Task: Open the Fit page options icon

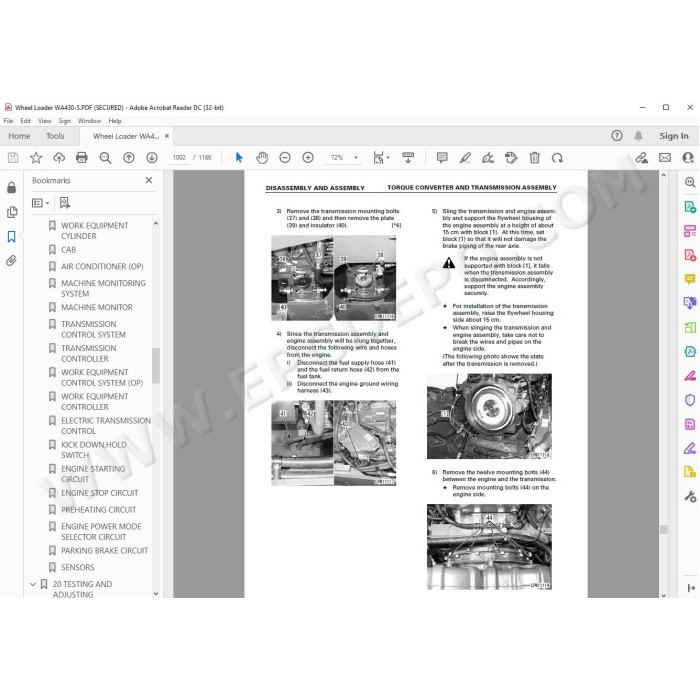Action: coord(378,158)
